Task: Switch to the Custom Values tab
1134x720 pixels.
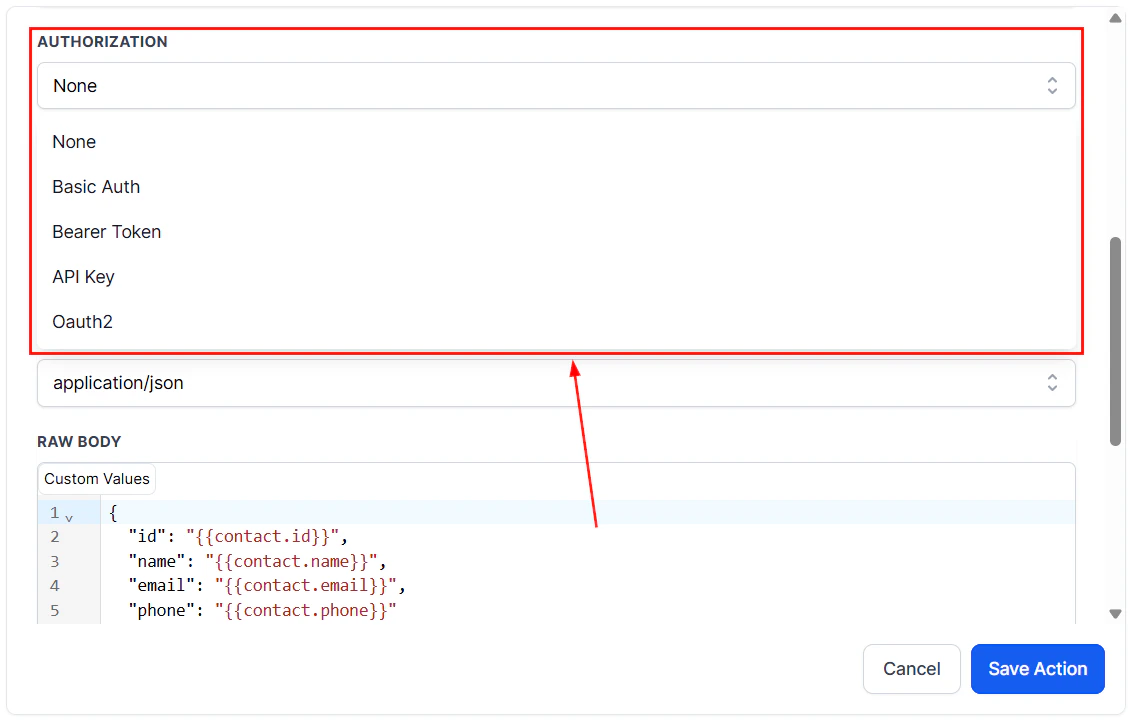Action: (x=96, y=479)
